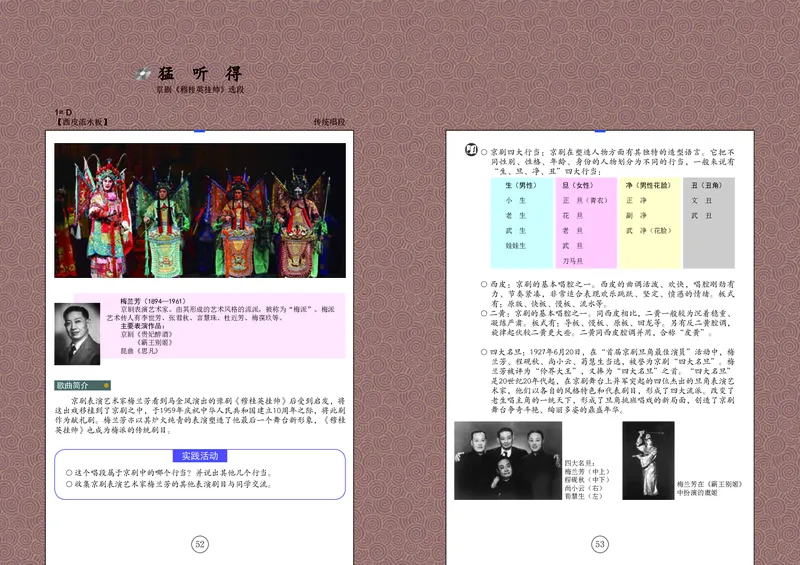The height and width of the screenshot is (565, 800).
Task: Click the header cell 净（男性花脸）
Action: pyautogui.click(x=648, y=185)
